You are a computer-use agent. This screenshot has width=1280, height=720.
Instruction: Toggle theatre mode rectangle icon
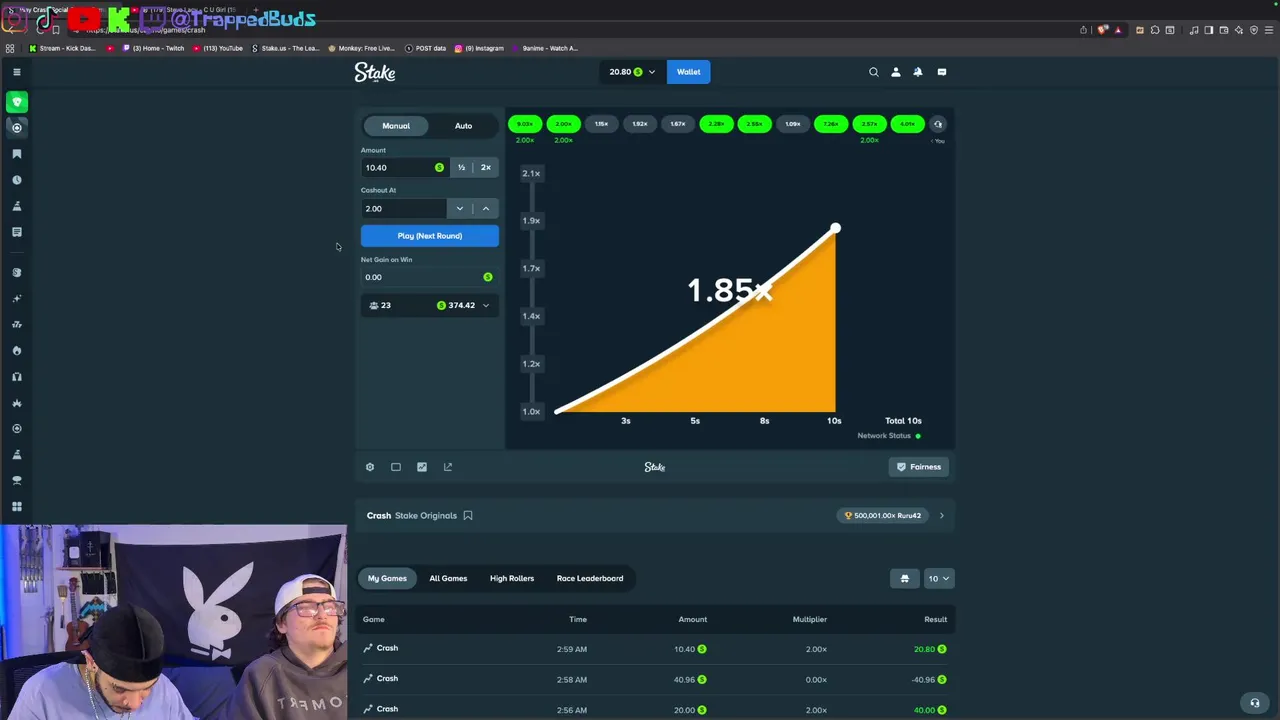click(x=396, y=467)
